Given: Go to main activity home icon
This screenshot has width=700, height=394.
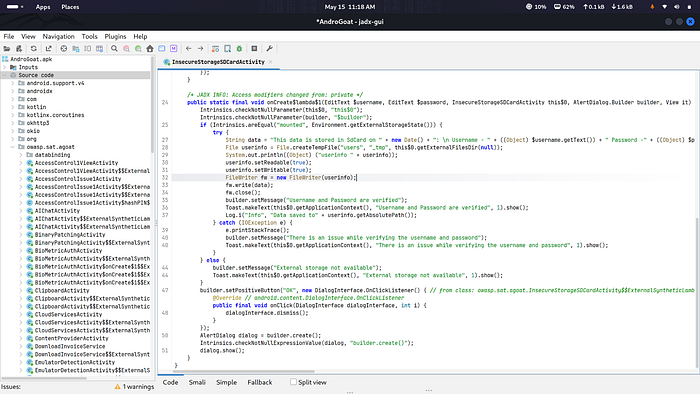Looking at the screenshot, I should pyautogui.click(x=150, y=49).
